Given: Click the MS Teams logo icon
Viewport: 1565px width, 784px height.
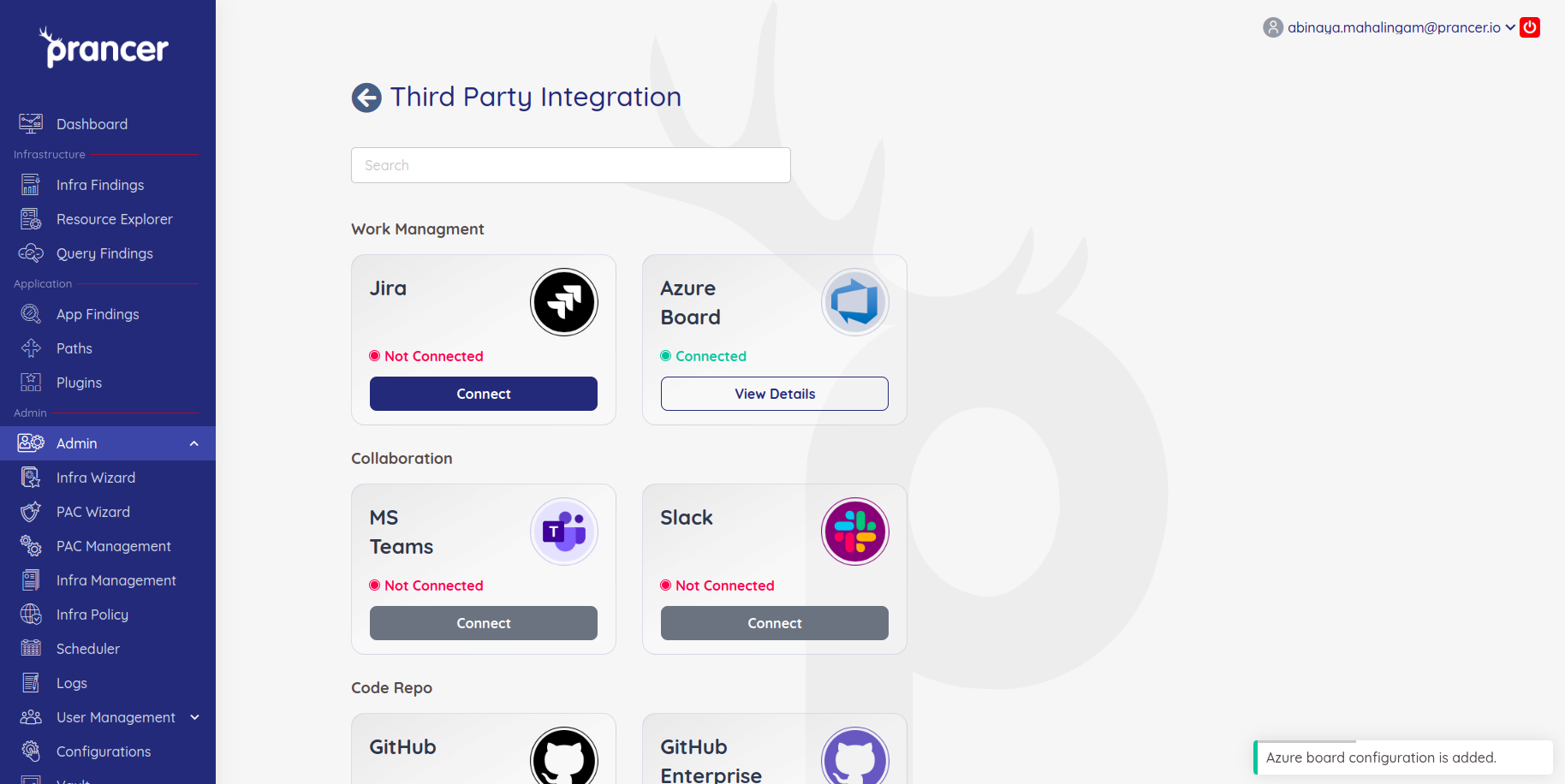Looking at the screenshot, I should tap(564, 532).
